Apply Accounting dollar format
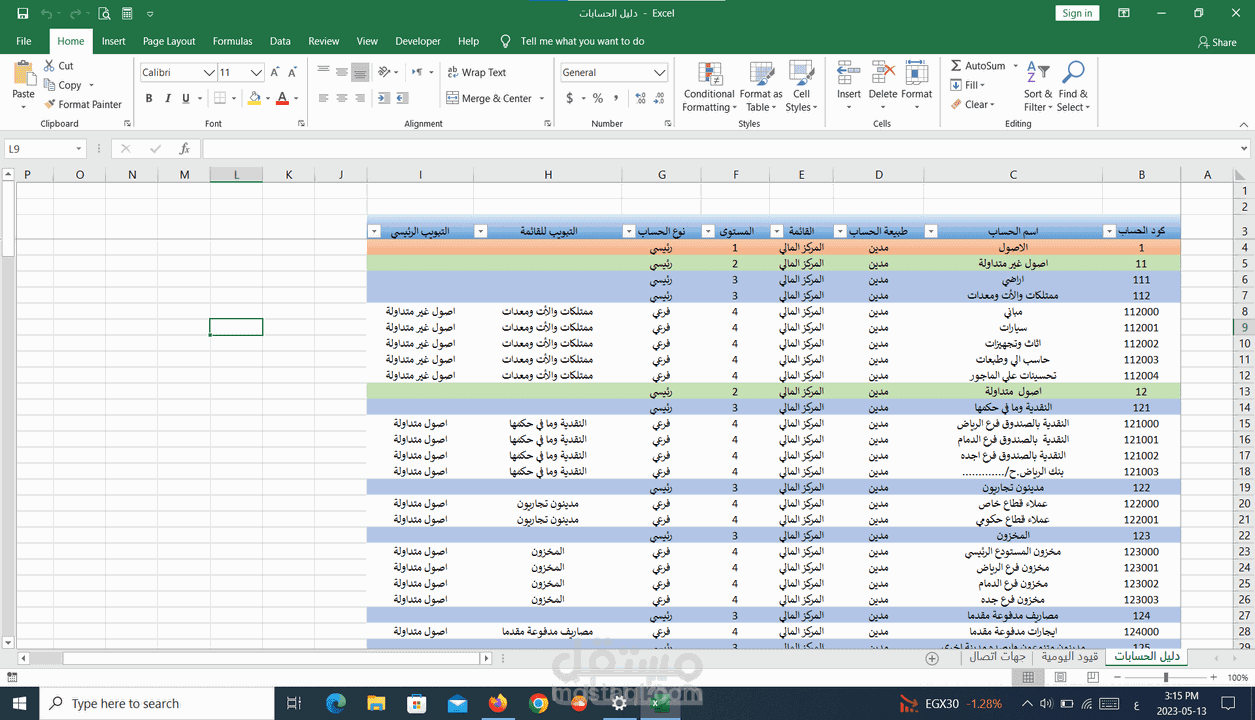The image size is (1255, 720). [570, 98]
